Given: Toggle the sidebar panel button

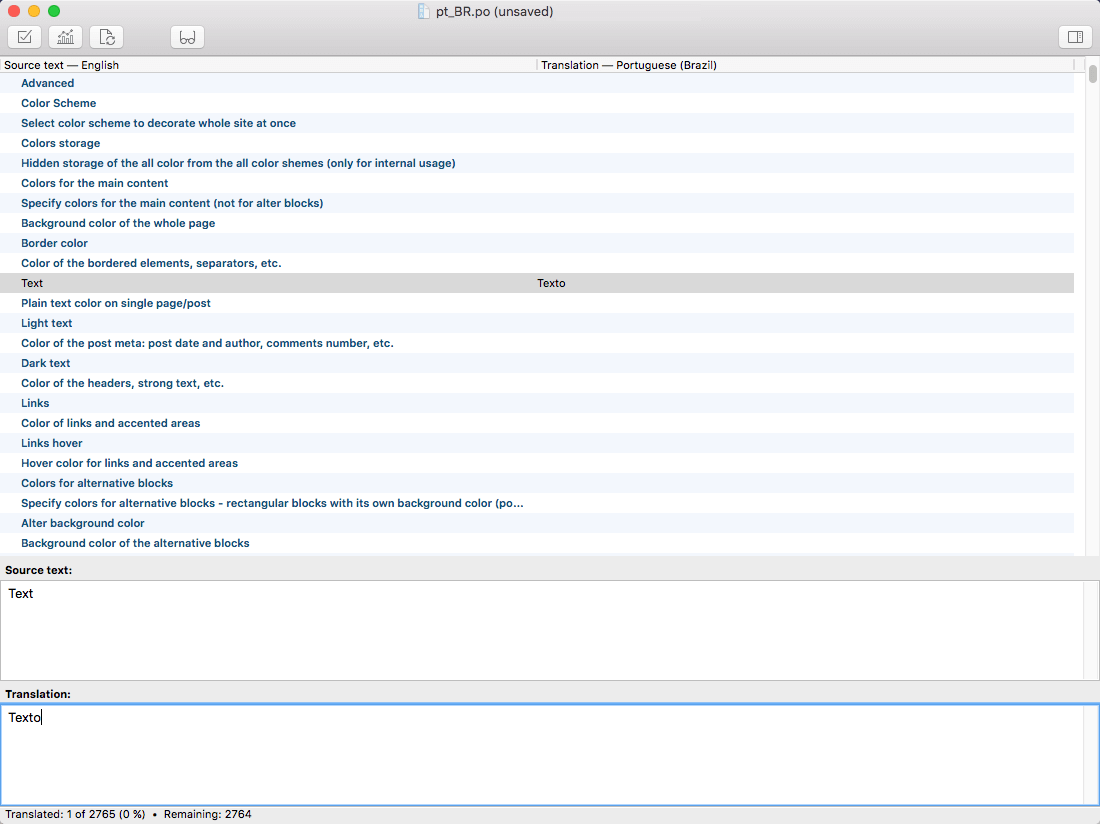Looking at the screenshot, I should (x=1075, y=37).
